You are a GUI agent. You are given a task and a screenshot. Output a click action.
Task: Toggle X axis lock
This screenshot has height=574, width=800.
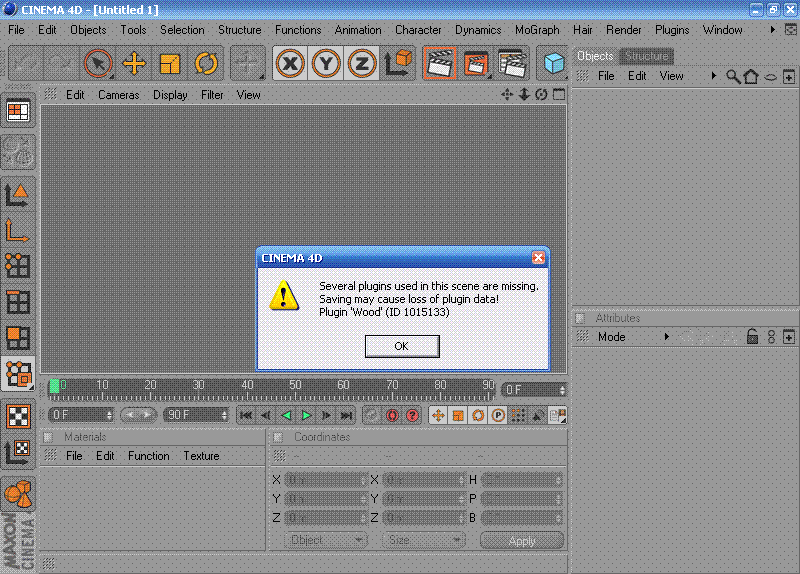coord(290,64)
